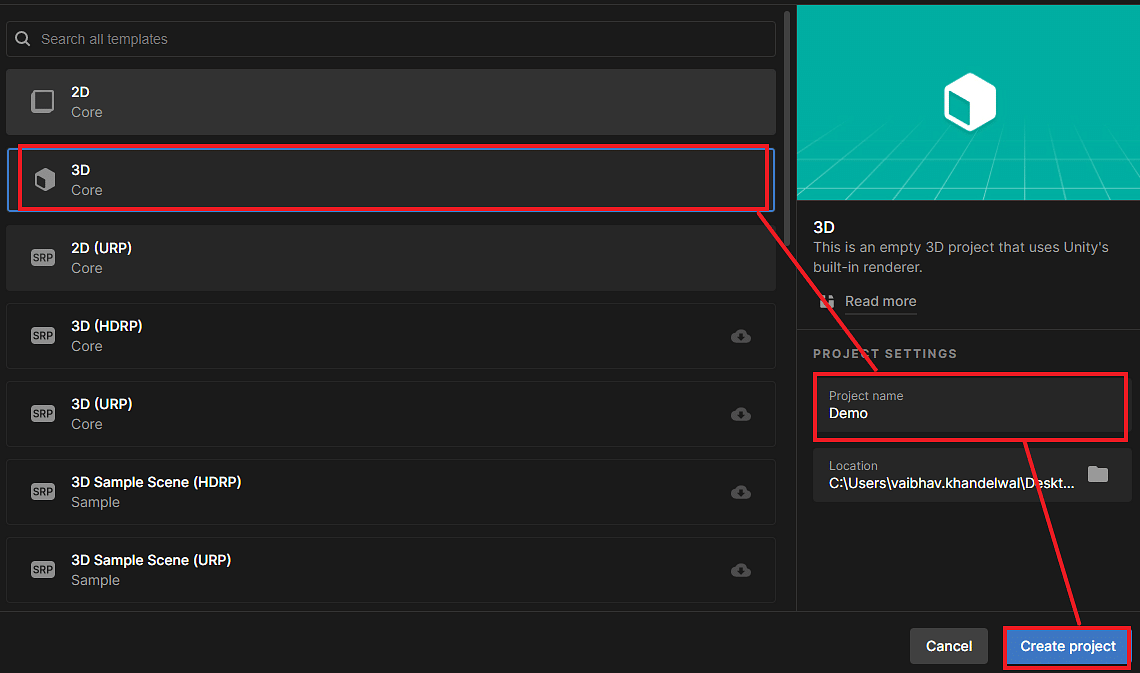The height and width of the screenshot is (673, 1140).
Task: Click the 3D template preview image
Action: 968,102
